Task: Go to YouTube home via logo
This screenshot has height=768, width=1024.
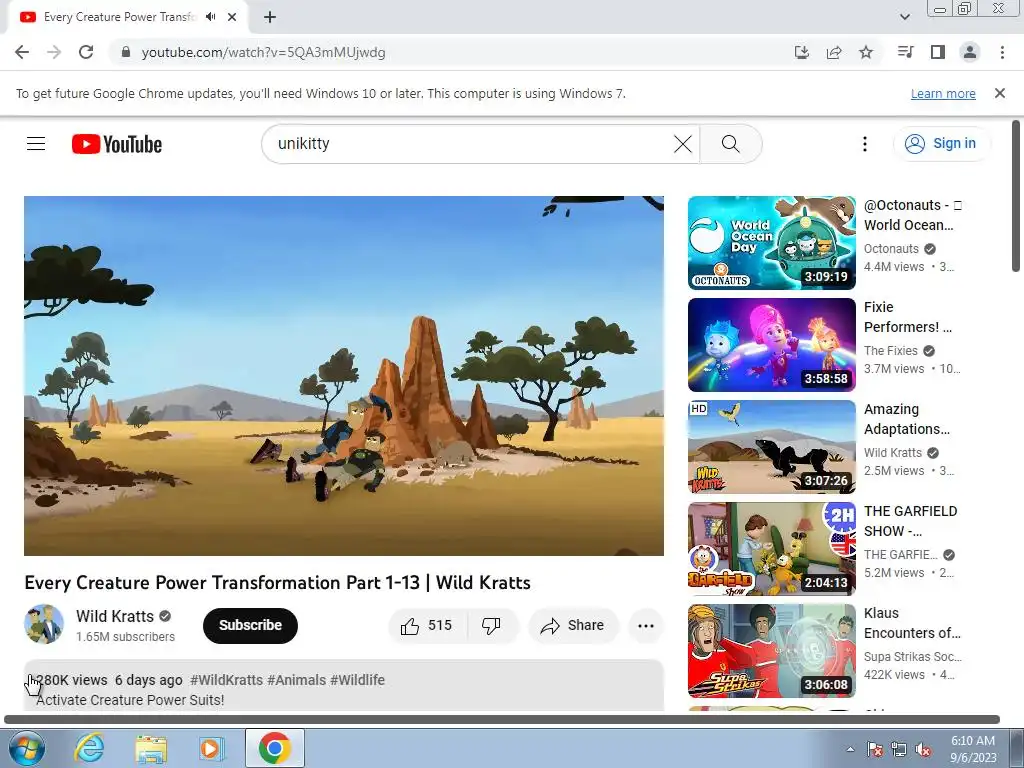Action: pyautogui.click(x=117, y=144)
